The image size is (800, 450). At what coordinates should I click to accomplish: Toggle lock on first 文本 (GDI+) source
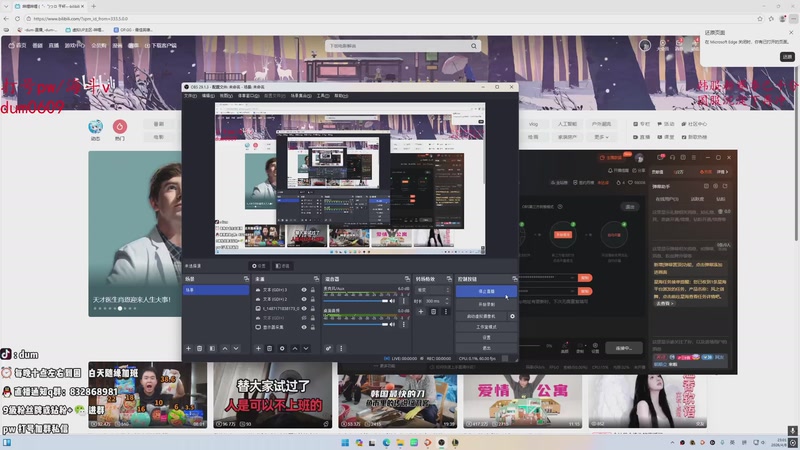point(312,289)
